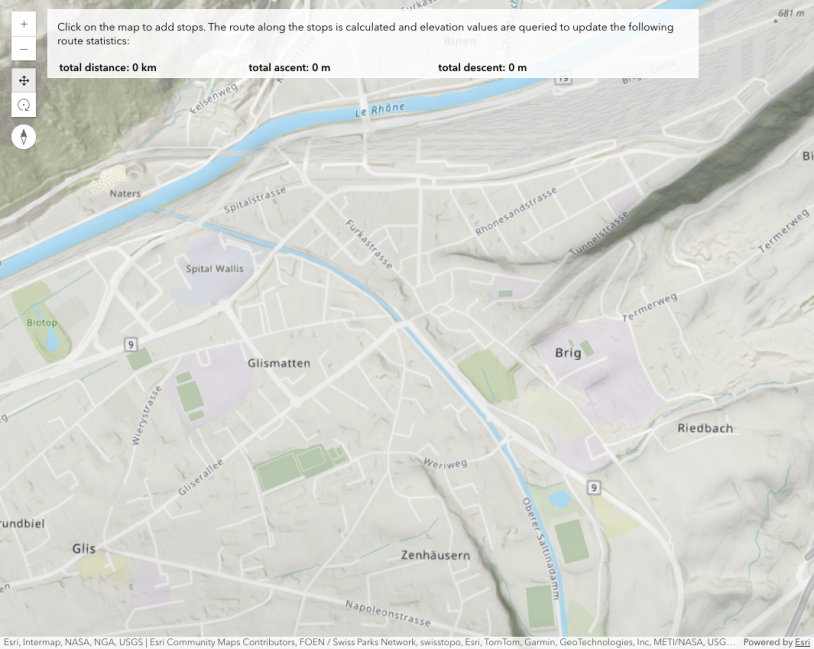Reset map orientation with the compass
Image resolution: width=814 pixels, height=649 pixels.
pyautogui.click(x=24, y=137)
